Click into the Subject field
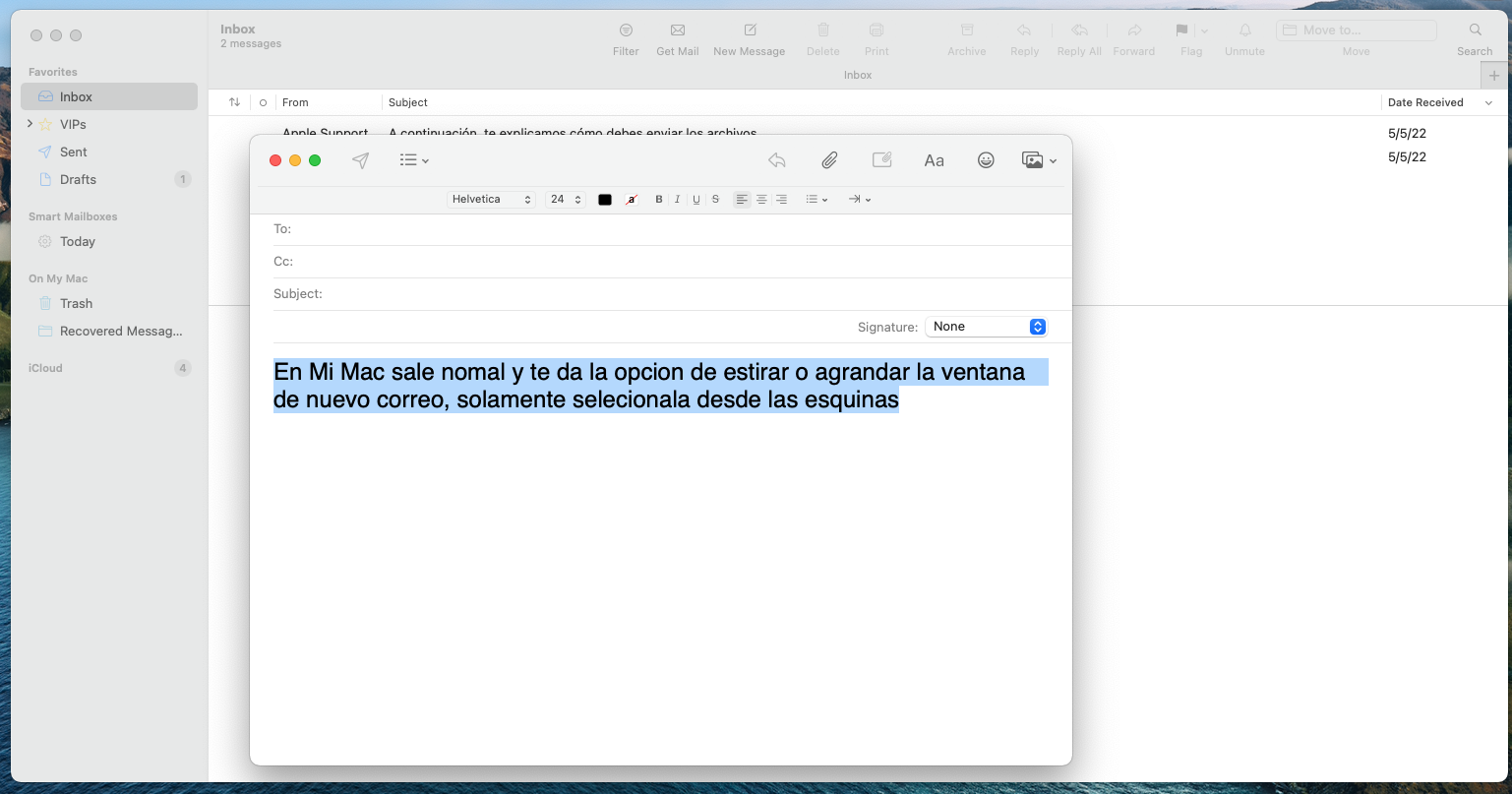 click(x=689, y=293)
